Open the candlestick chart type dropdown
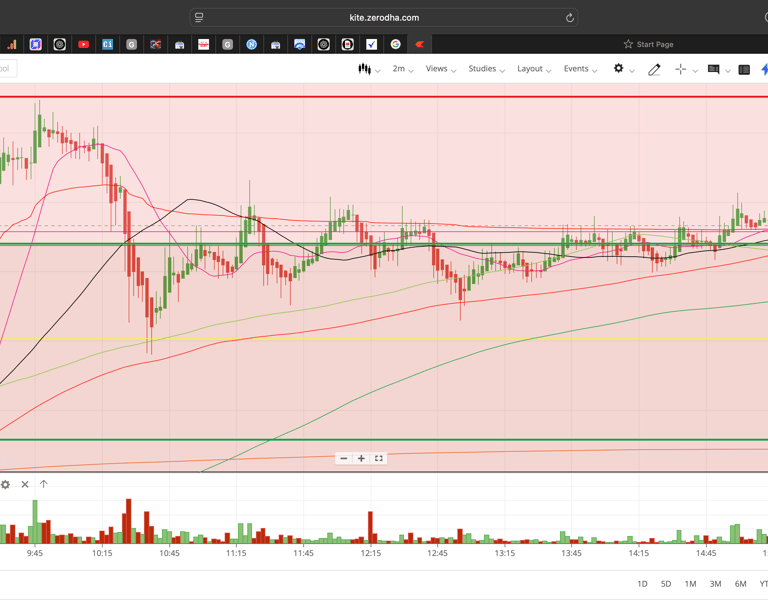The image size is (768, 600). click(369, 69)
